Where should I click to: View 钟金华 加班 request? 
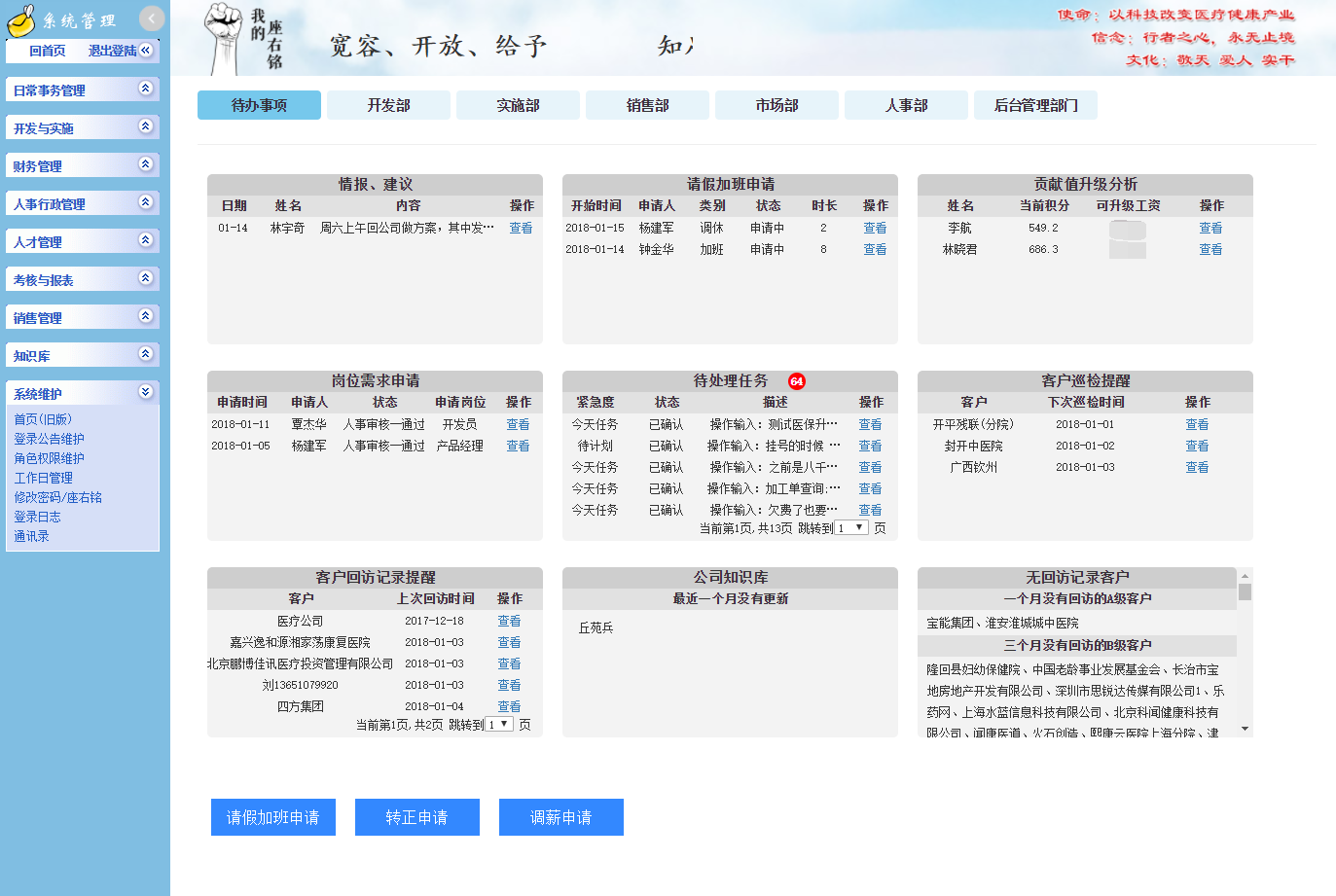pyautogui.click(x=875, y=249)
